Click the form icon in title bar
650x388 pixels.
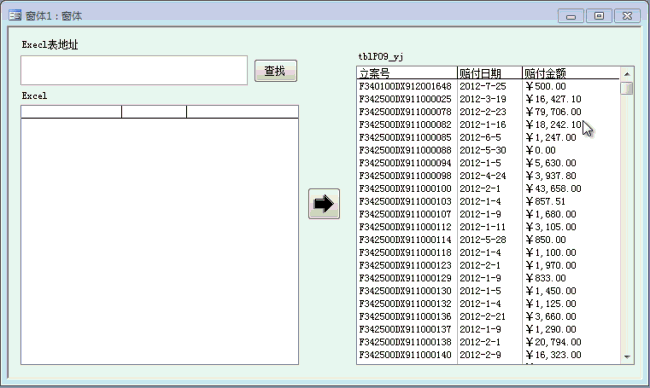[15, 15]
